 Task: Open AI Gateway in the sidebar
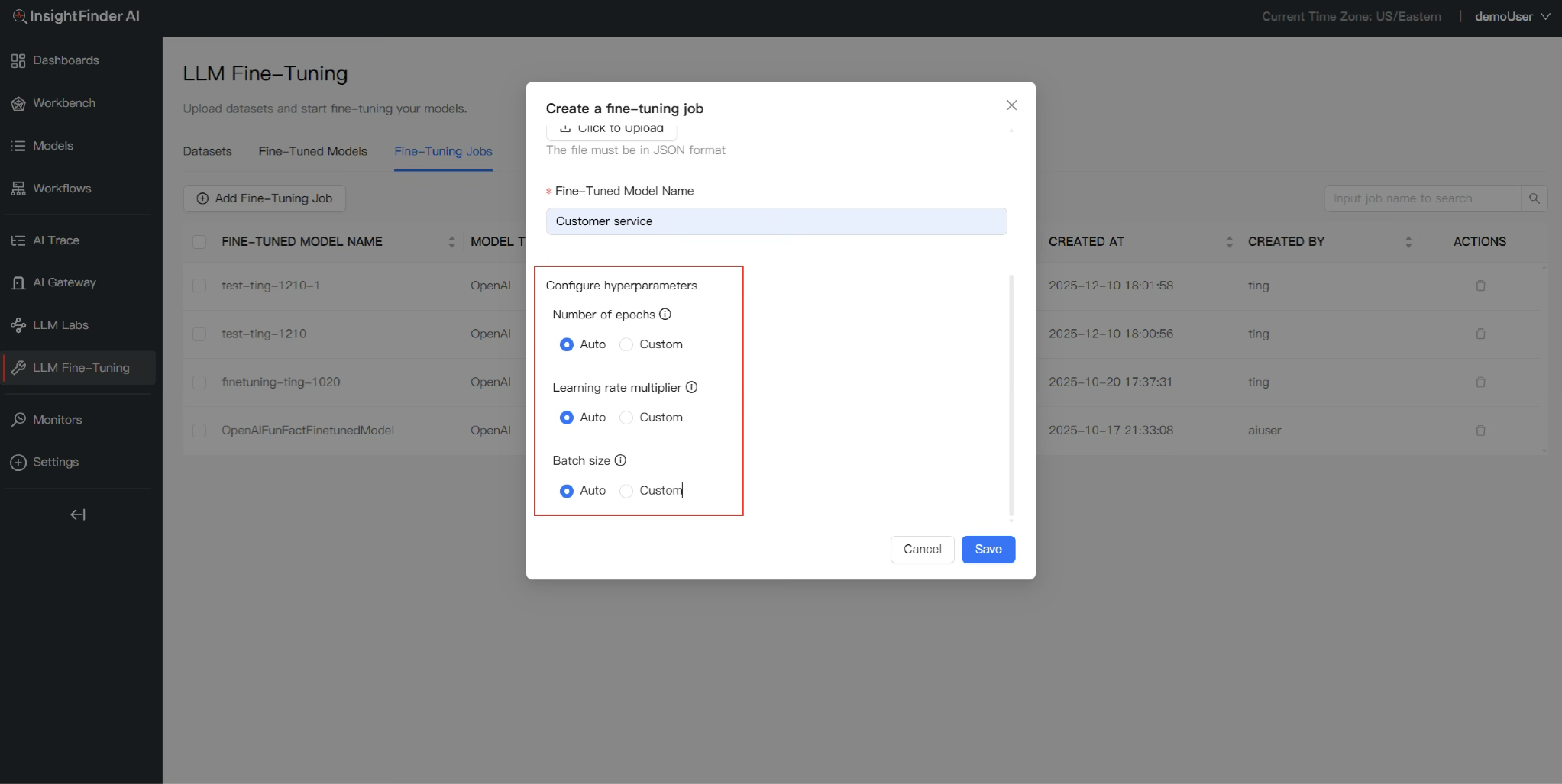(64, 282)
